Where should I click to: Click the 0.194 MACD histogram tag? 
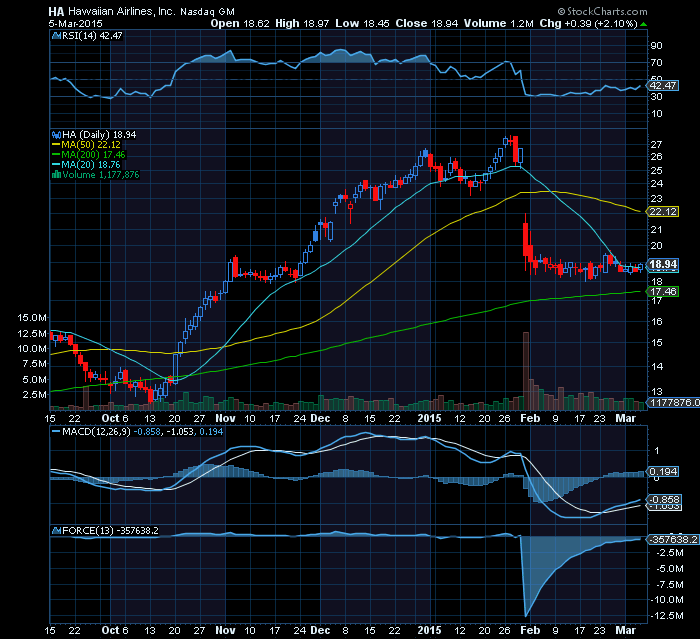[663, 472]
